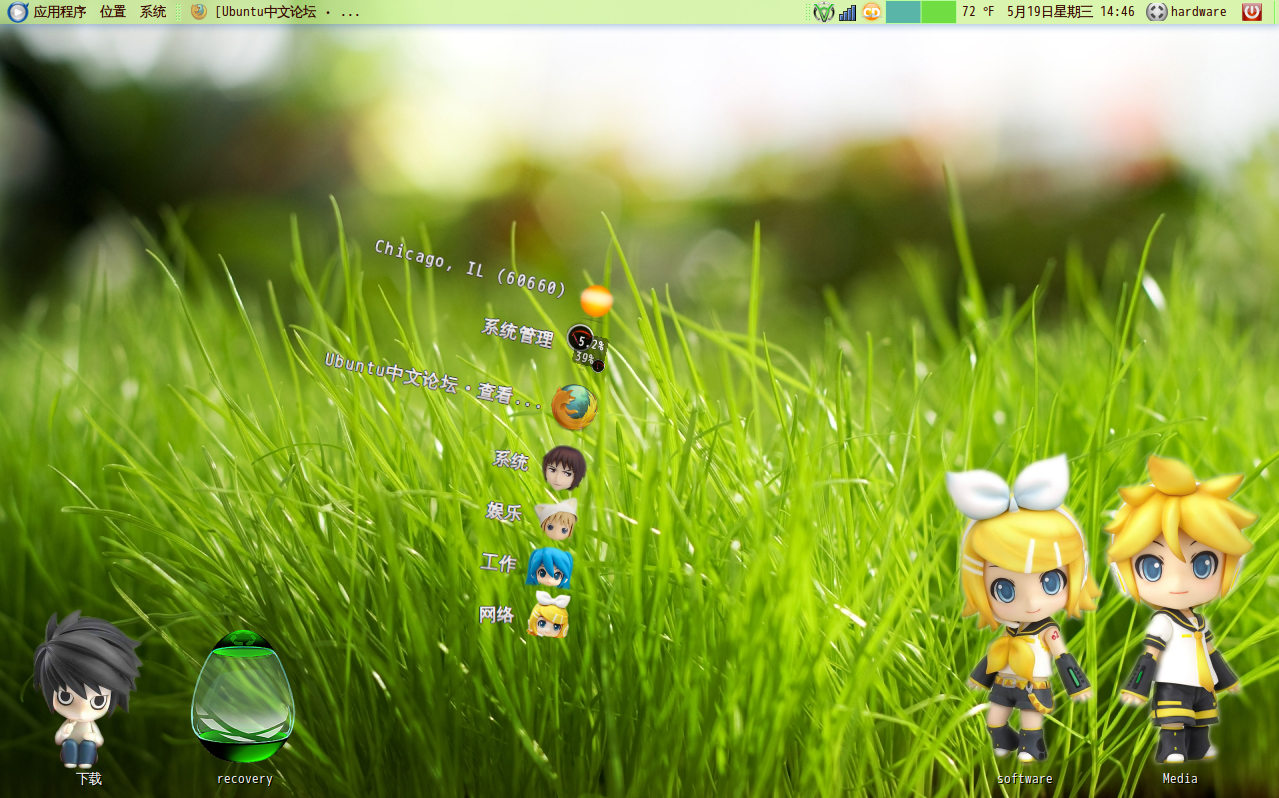The height and width of the screenshot is (798, 1279).
Task: Click the Ubuntu logo icon in panel
Action: (17, 12)
